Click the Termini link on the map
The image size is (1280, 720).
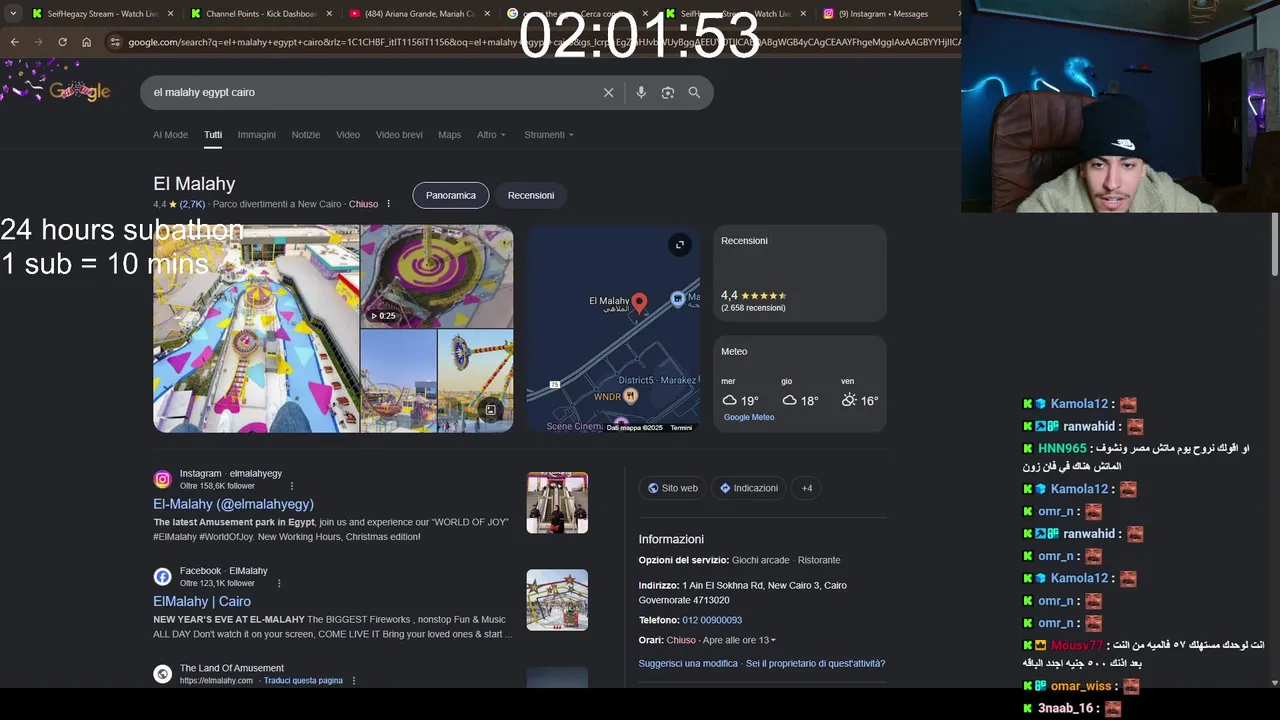tap(681, 428)
